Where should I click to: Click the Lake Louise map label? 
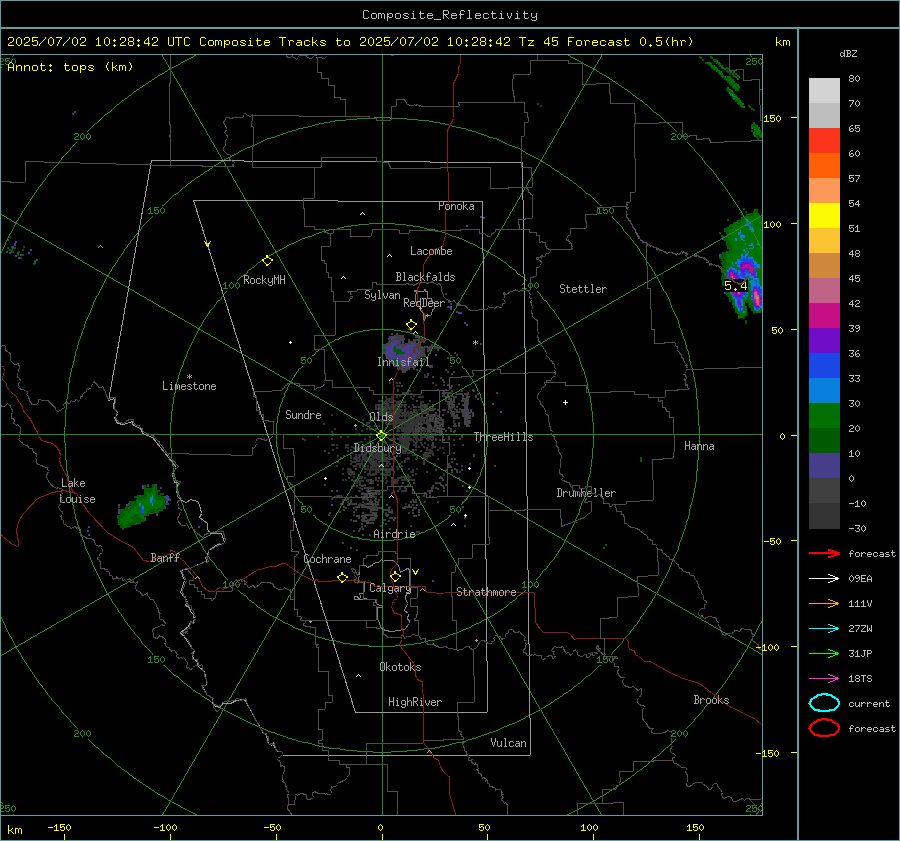[77, 491]
